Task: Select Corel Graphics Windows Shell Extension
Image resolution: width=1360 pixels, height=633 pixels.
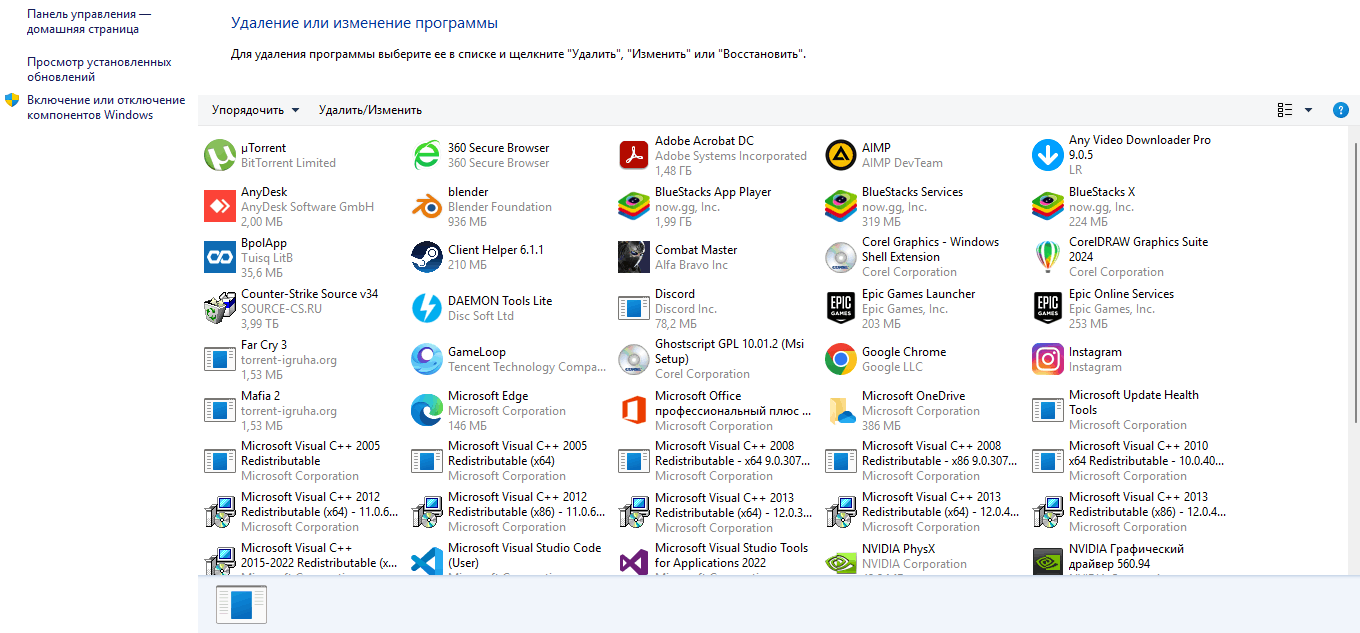Action: [921, 257]
